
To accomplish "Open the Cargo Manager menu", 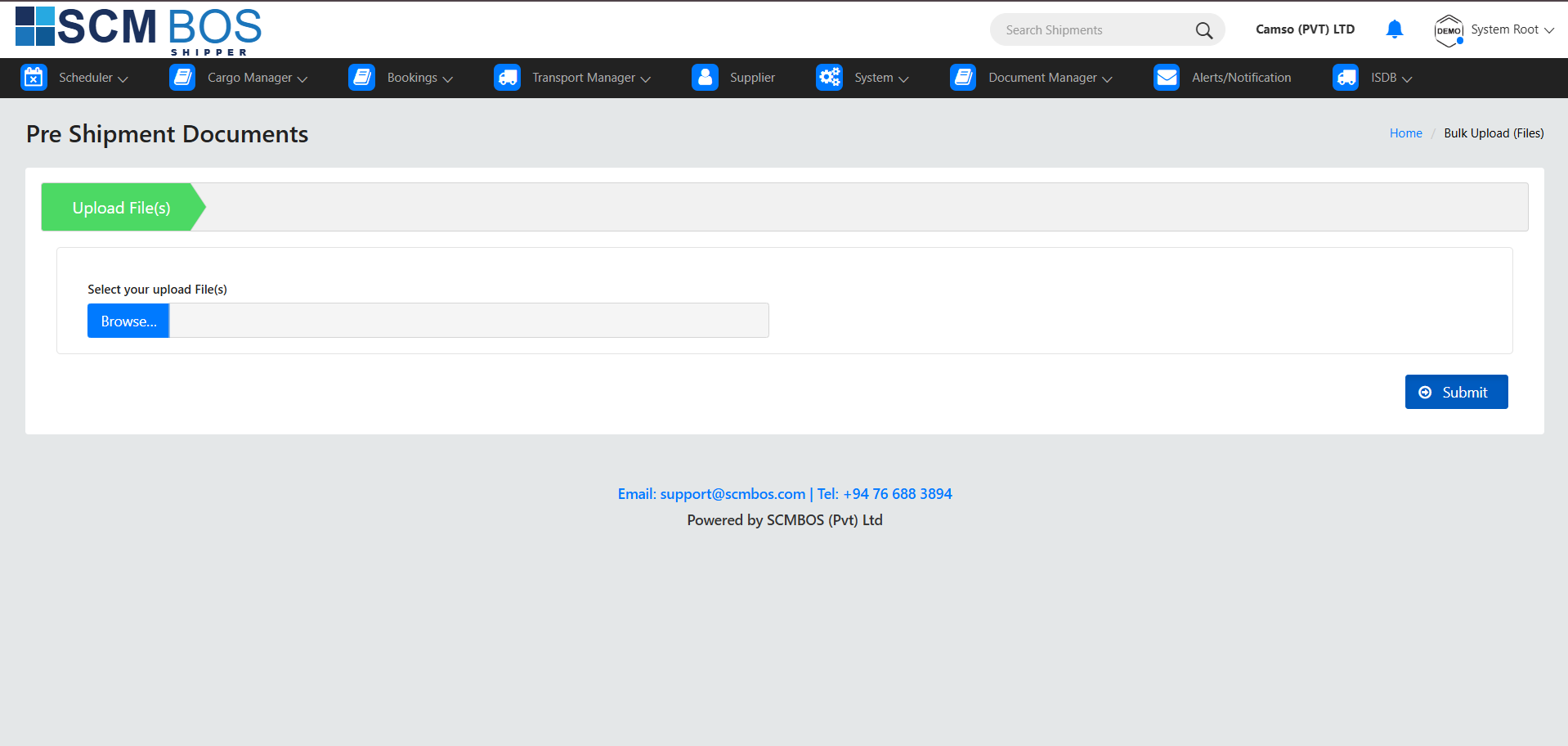I will tap(249, 78).
